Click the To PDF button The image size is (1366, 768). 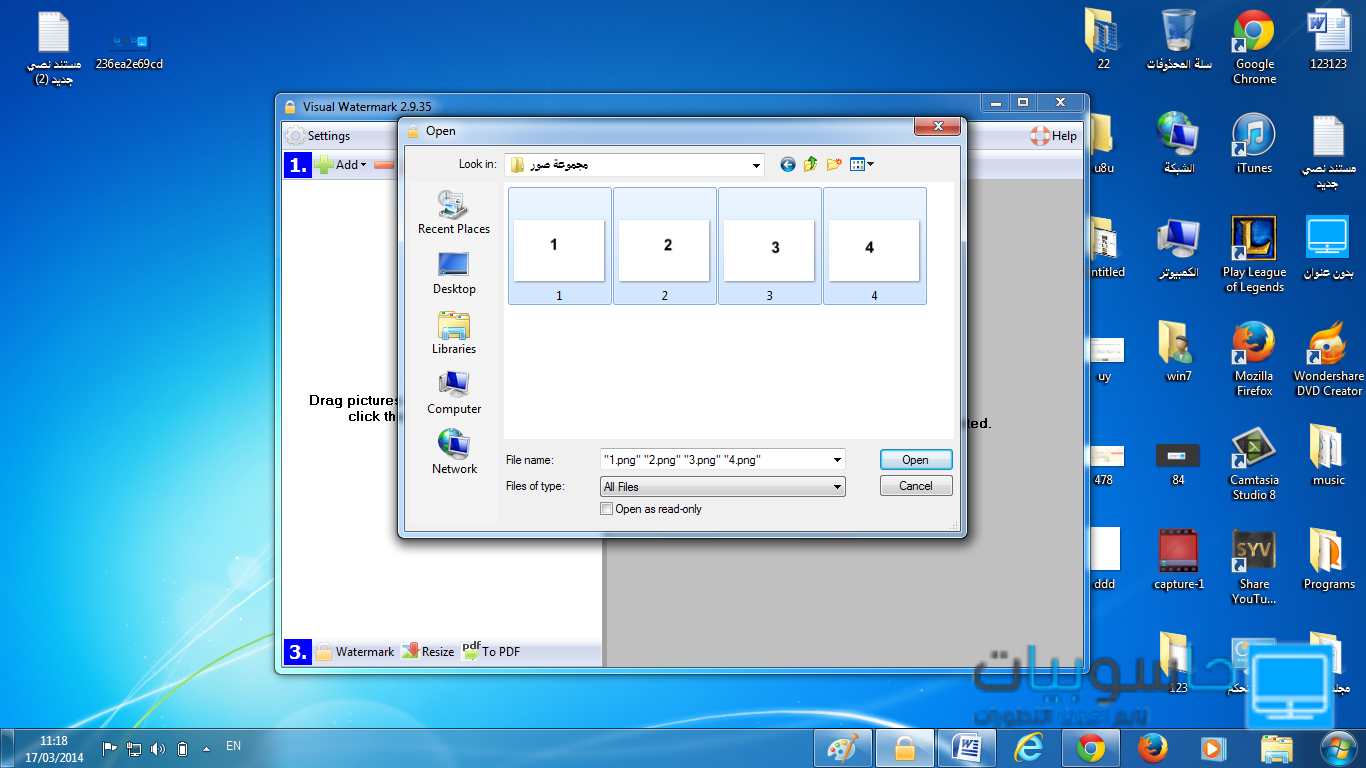coord(491,652)
